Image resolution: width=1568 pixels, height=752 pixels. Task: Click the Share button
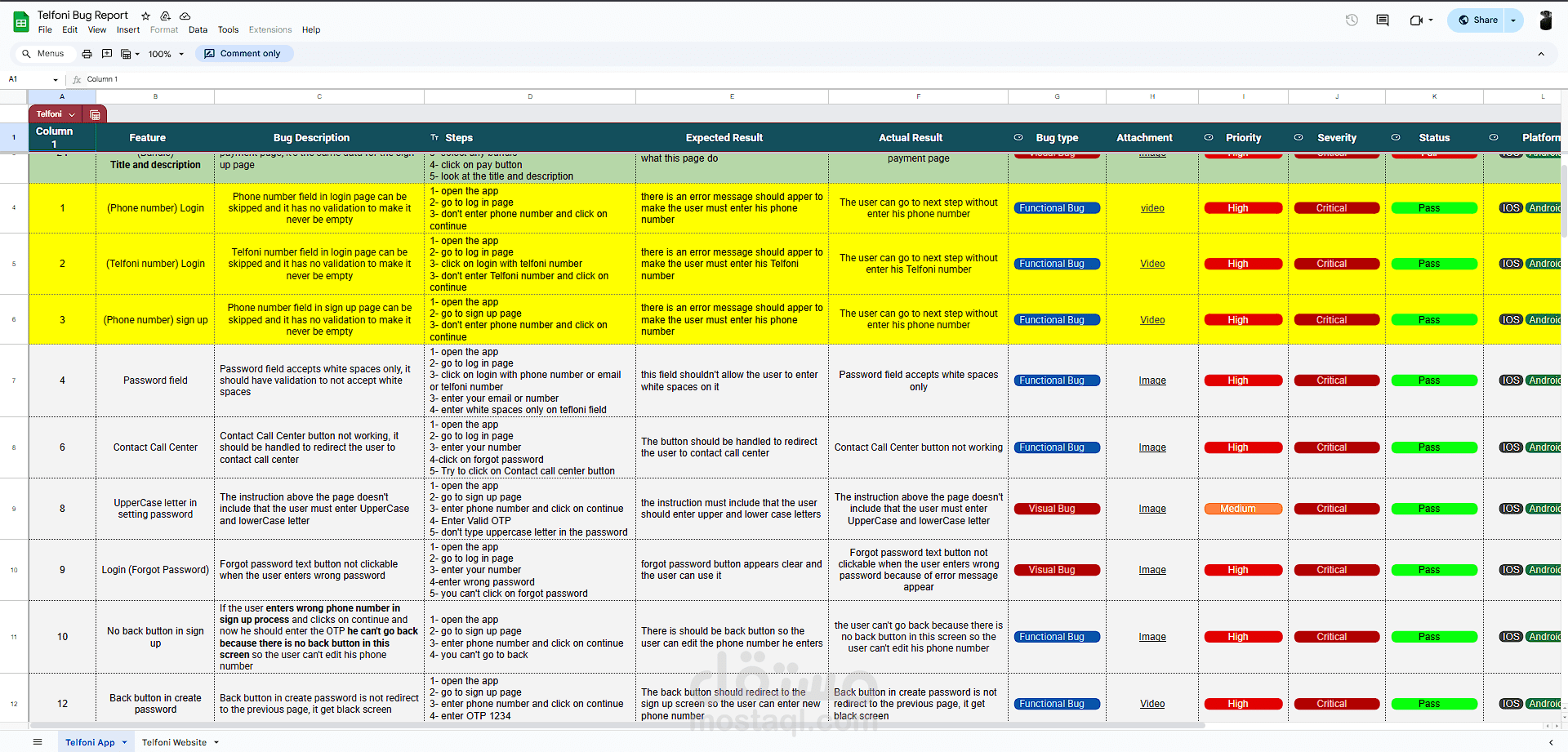point(1477,20)
